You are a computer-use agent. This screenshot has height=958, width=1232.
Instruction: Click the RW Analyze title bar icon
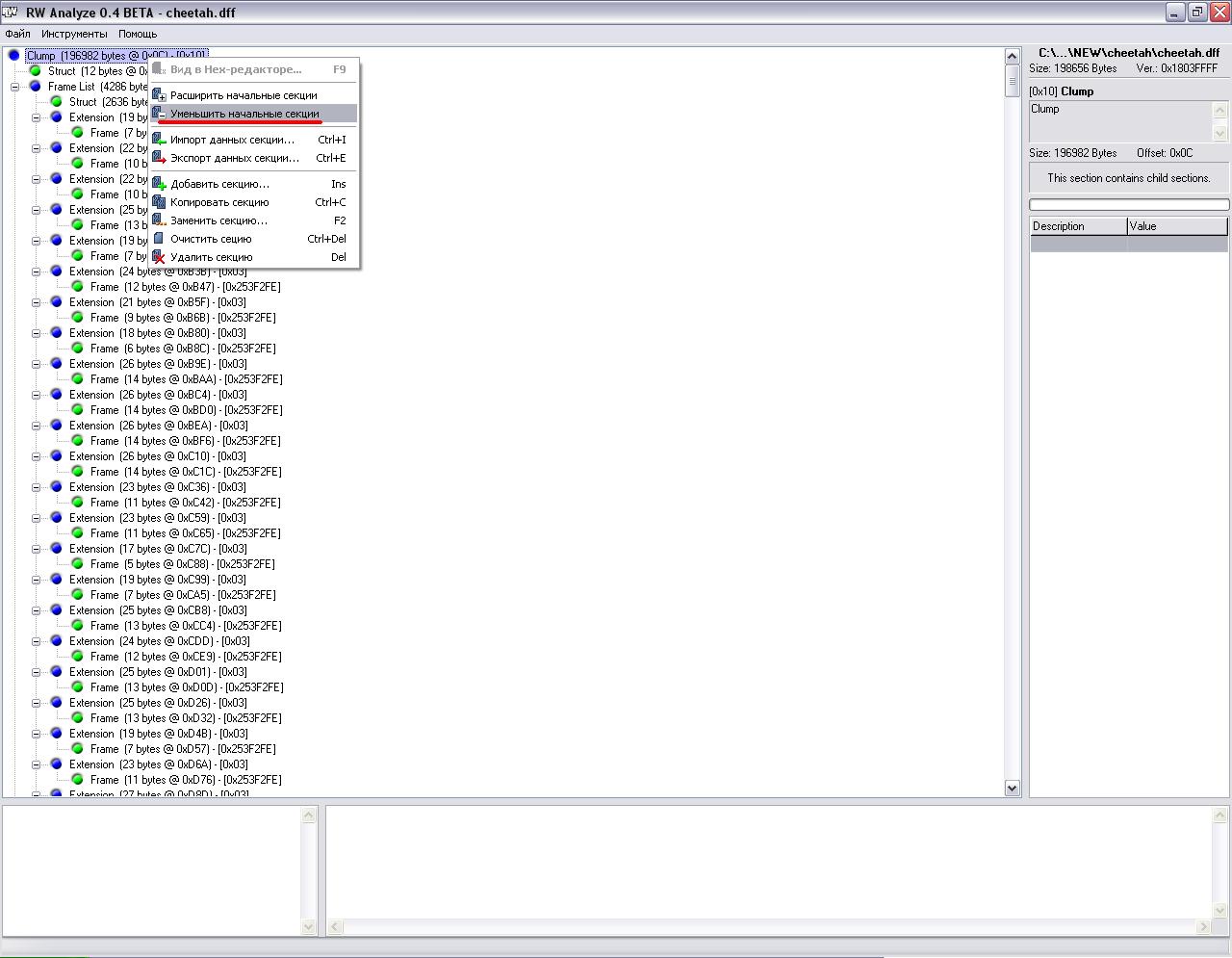click(12, 13)
